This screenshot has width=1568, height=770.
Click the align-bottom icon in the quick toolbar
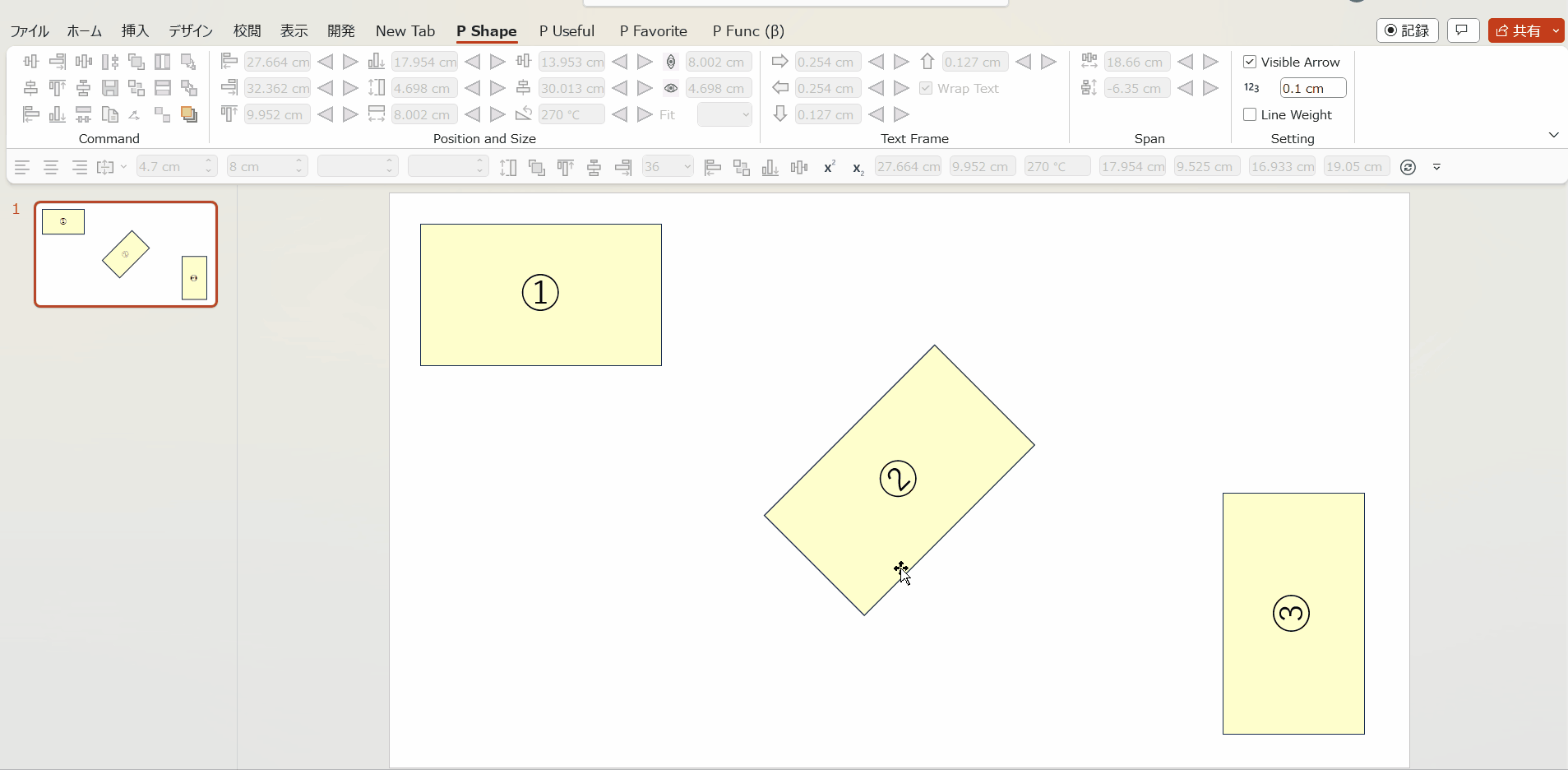[770, 167]
